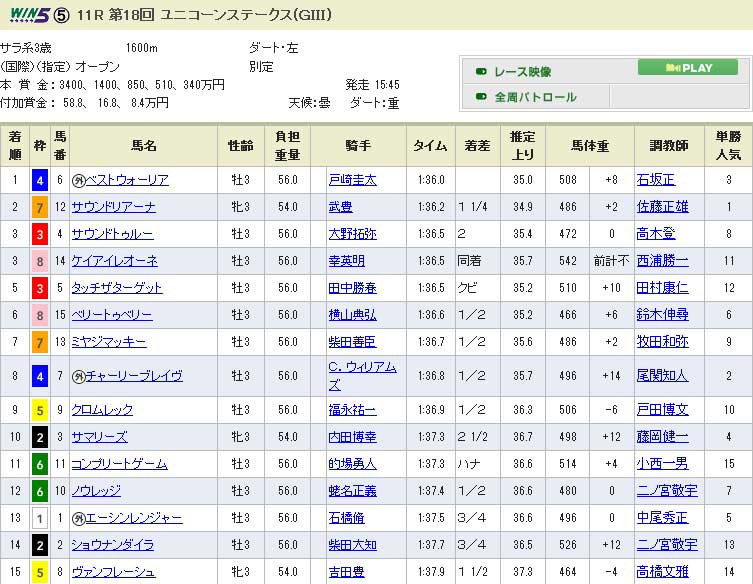Image resolution: width=753 pixels, height=584 pixels.
Task: Open trainer 田村康仁 profile
Action: (x=663, y=288)
